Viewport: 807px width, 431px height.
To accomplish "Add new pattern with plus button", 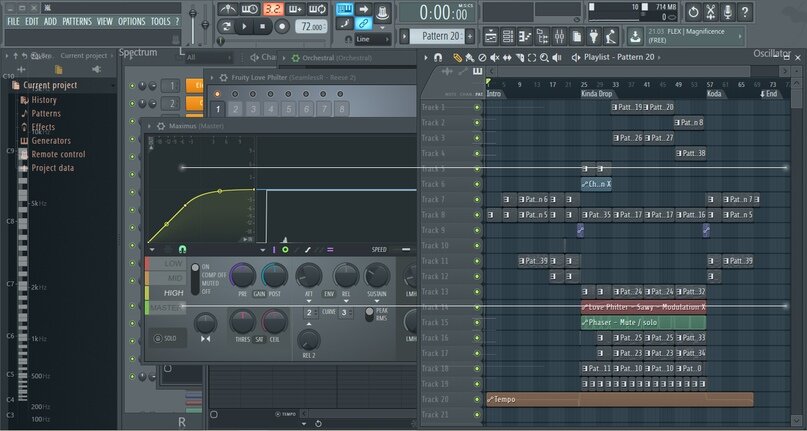I will (470, 36).
